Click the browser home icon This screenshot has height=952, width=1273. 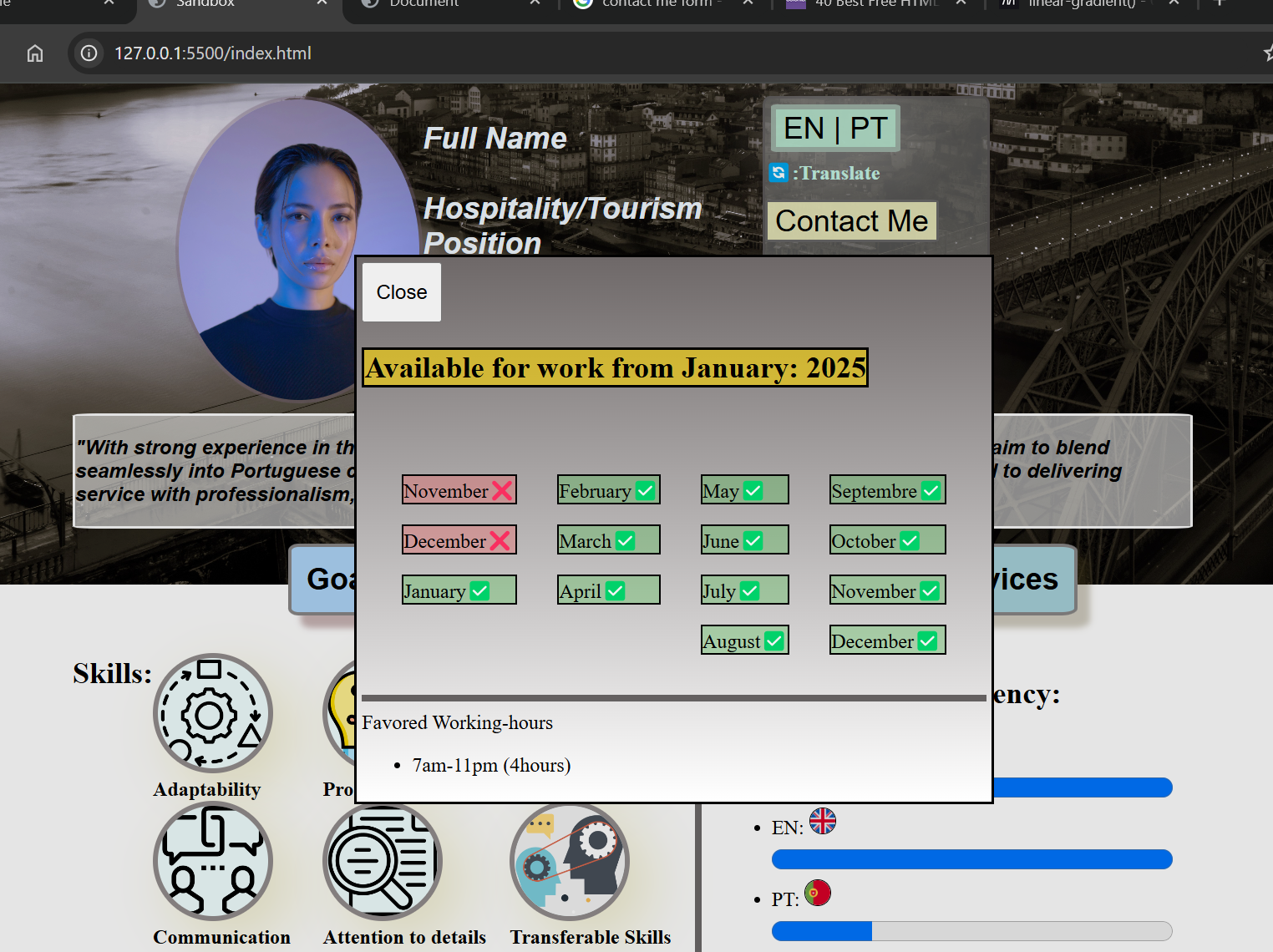tap(35, 53)
